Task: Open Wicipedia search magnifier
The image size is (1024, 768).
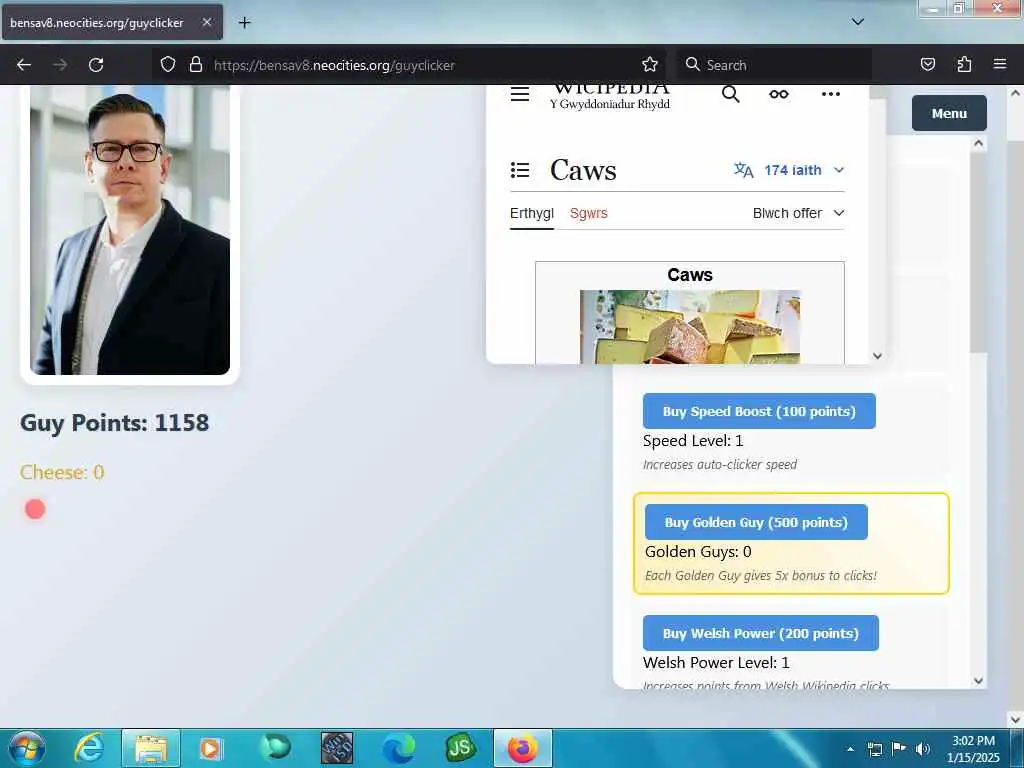Action: tap(730, 94)
